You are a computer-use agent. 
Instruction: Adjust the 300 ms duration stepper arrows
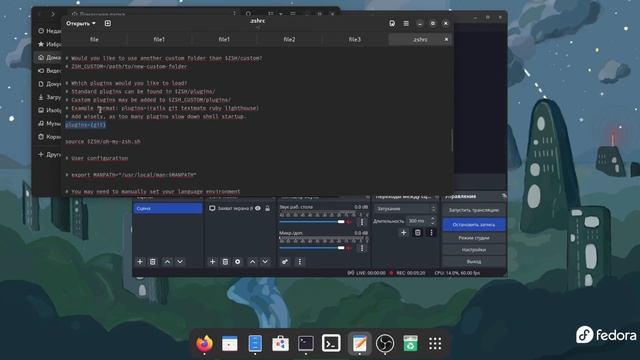point(433,221)
